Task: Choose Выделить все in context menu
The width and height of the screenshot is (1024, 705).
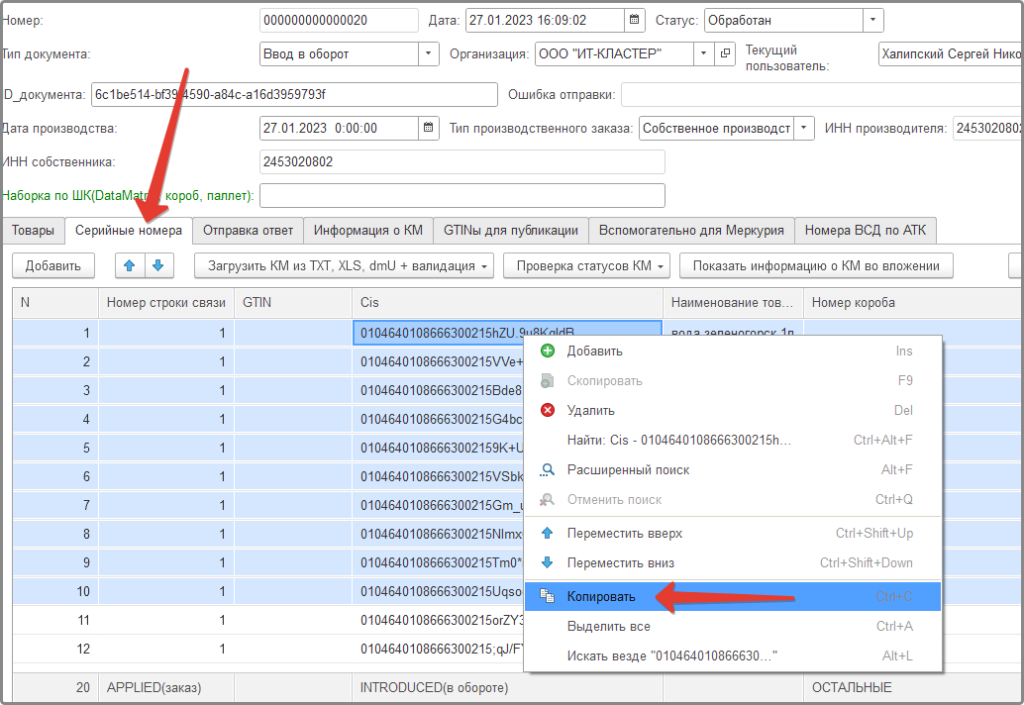Action: pos(733,626)
